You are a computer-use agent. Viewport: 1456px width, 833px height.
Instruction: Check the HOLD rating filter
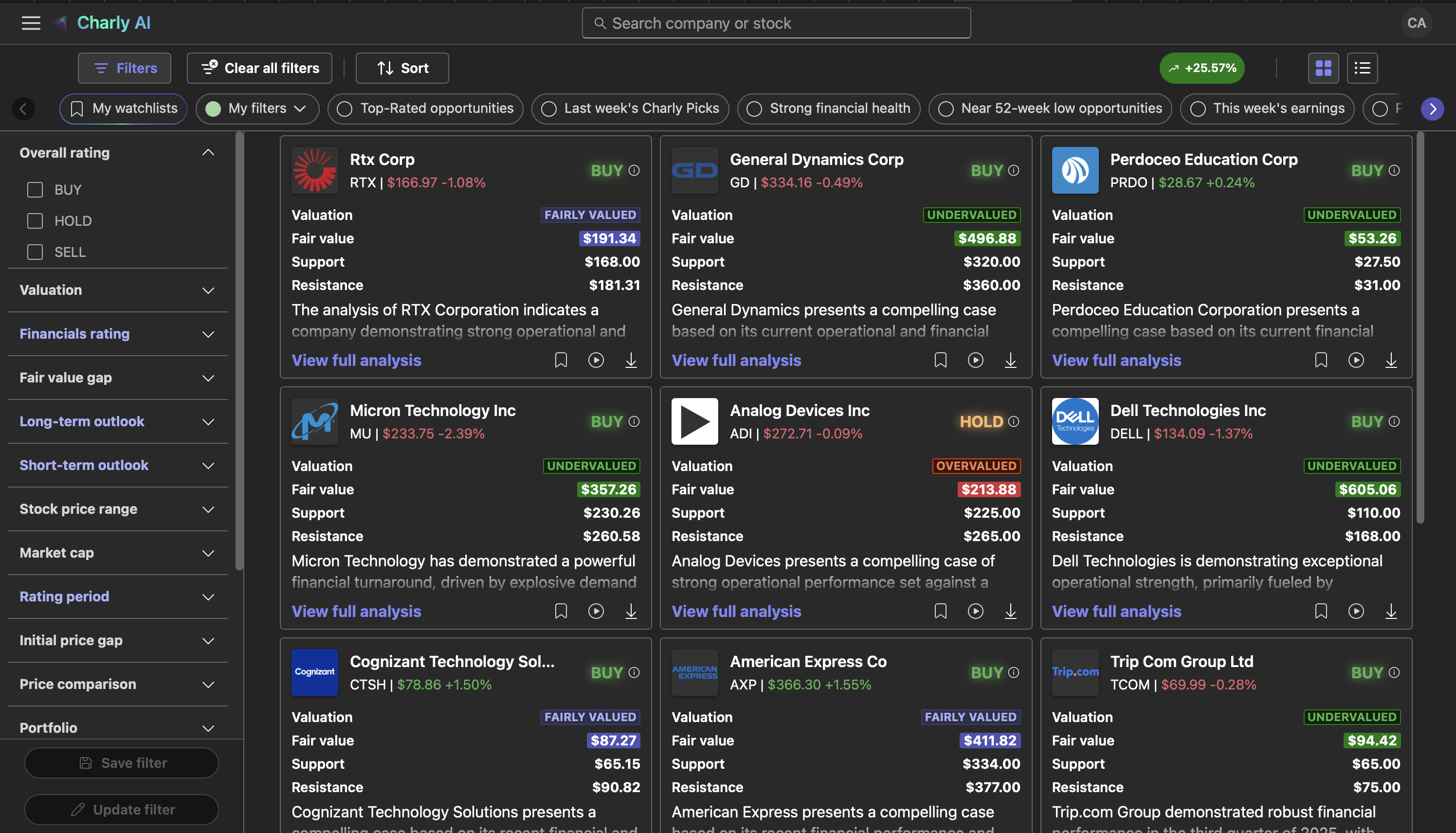coord(35,220)
